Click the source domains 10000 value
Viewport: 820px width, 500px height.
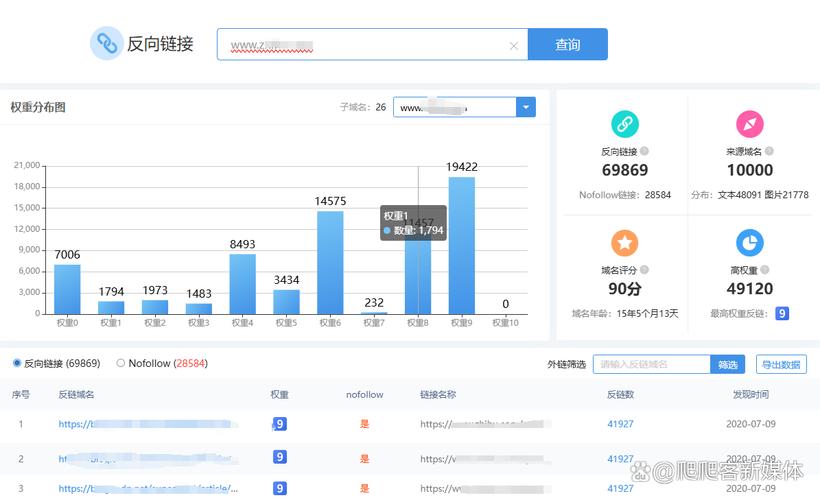pyautogui.click(x=749, y=170)
